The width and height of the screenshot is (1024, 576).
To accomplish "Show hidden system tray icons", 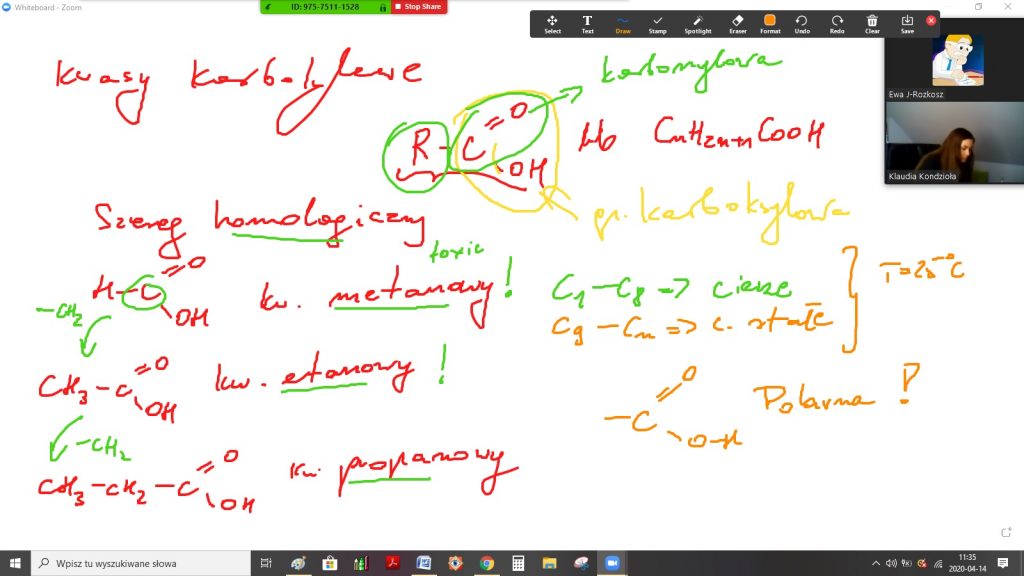I will tap(876, 564).
